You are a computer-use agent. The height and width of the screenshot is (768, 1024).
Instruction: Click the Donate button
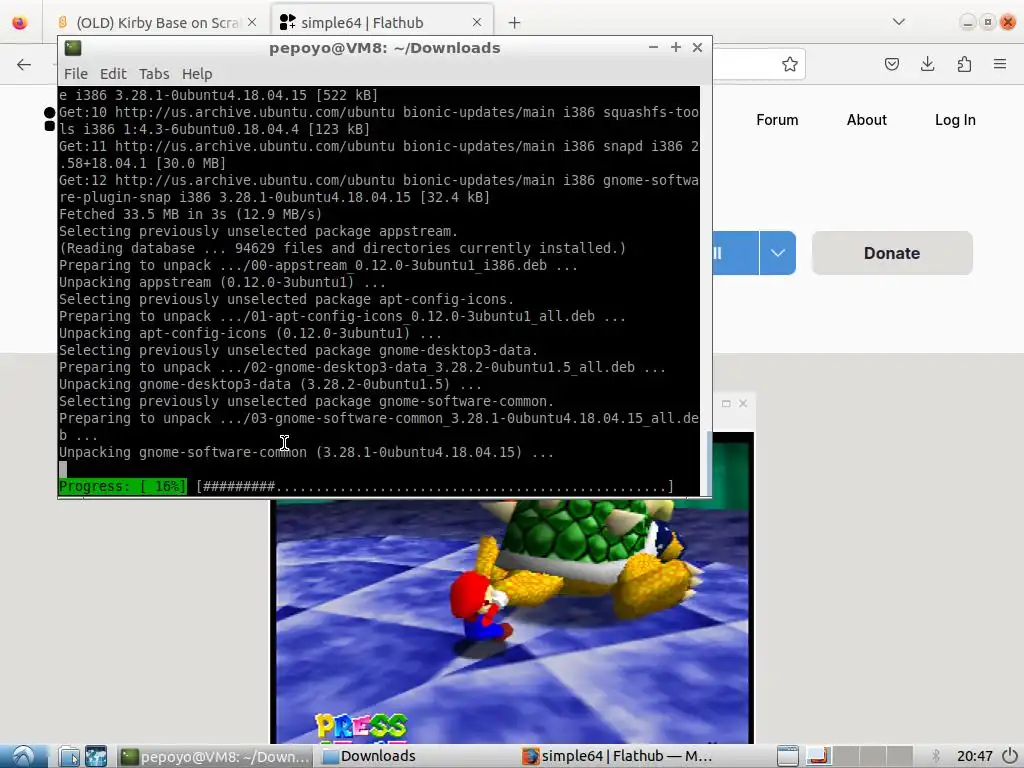[x=892, y=253]
